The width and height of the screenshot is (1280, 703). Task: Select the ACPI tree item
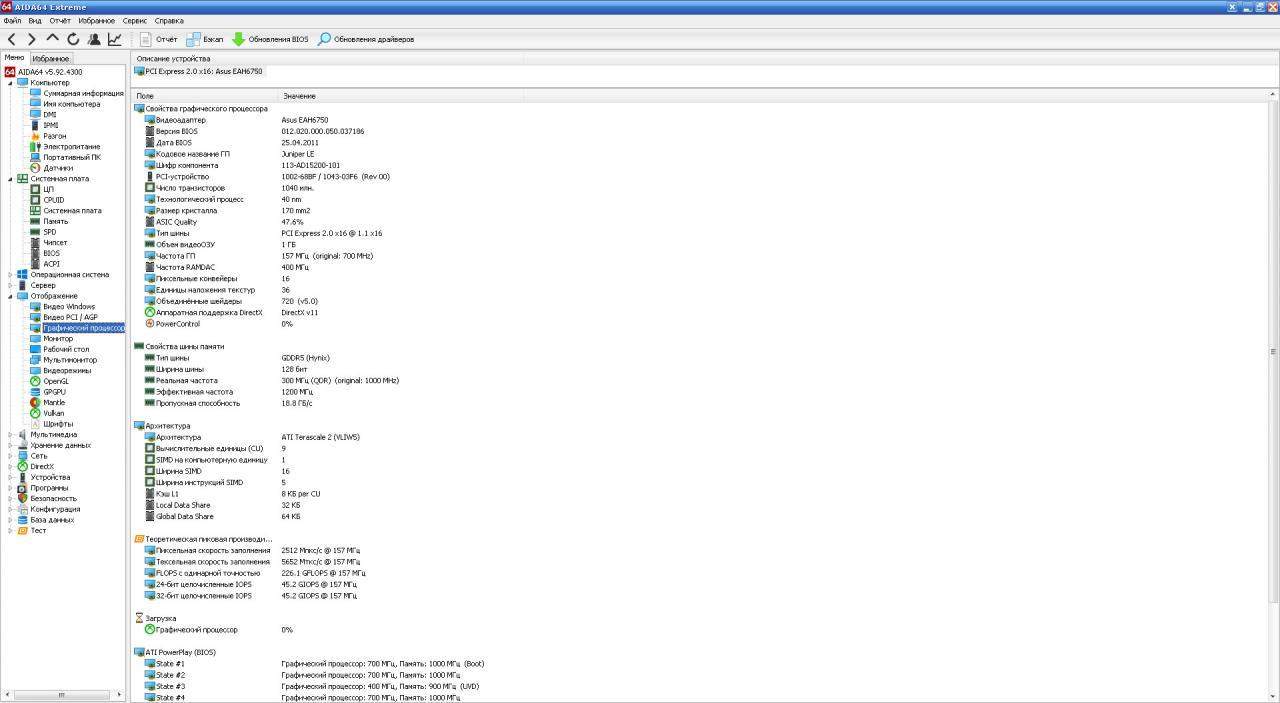(x=52, y=264)
